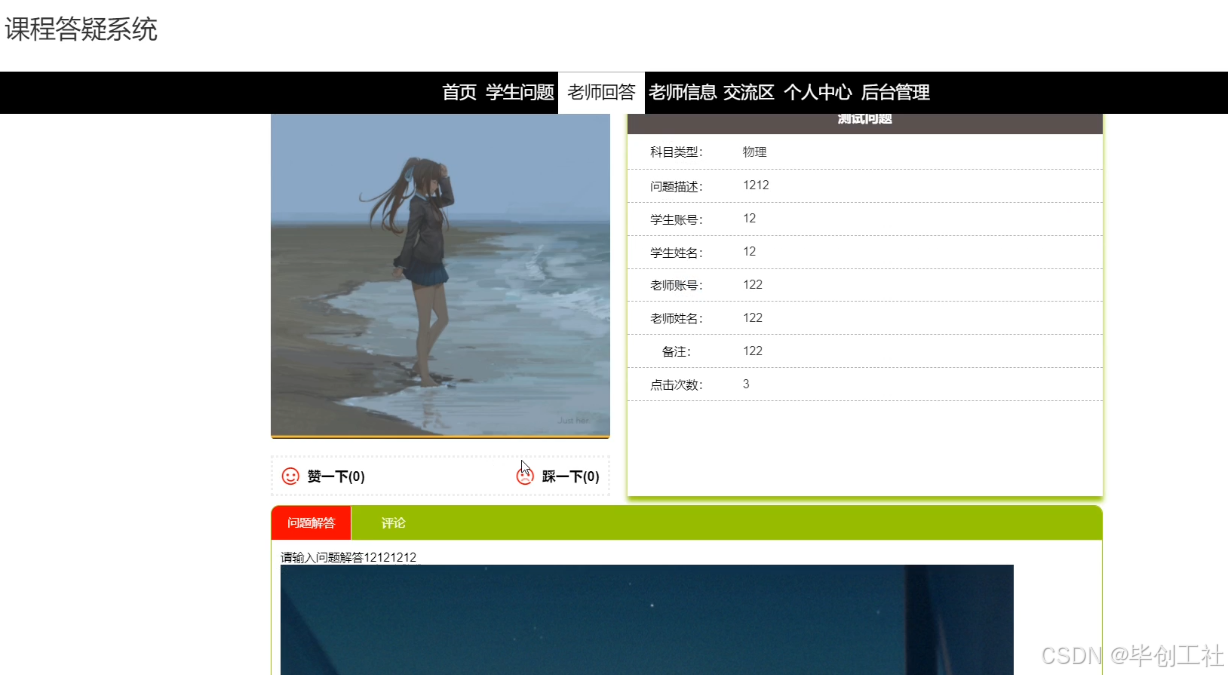Go to 老师信息 page
This screenshot has width=1228, height=675.
pyautogui.click(x=683, y=93)
